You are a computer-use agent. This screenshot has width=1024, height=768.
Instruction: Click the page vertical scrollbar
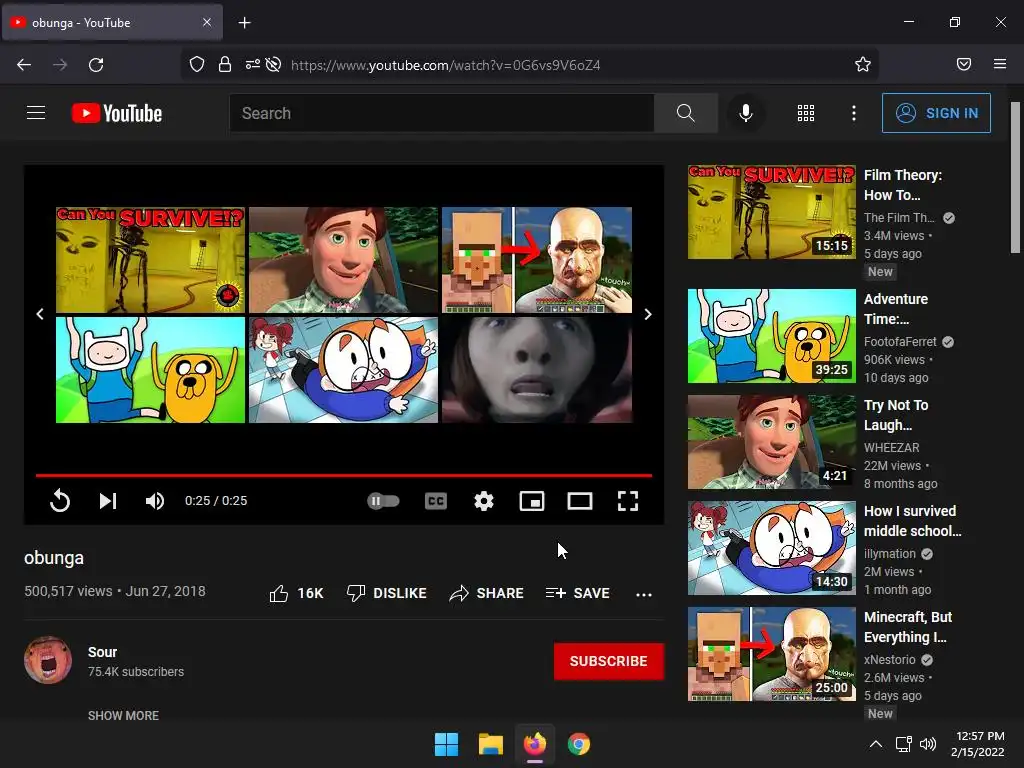[x=1015, y=178]
